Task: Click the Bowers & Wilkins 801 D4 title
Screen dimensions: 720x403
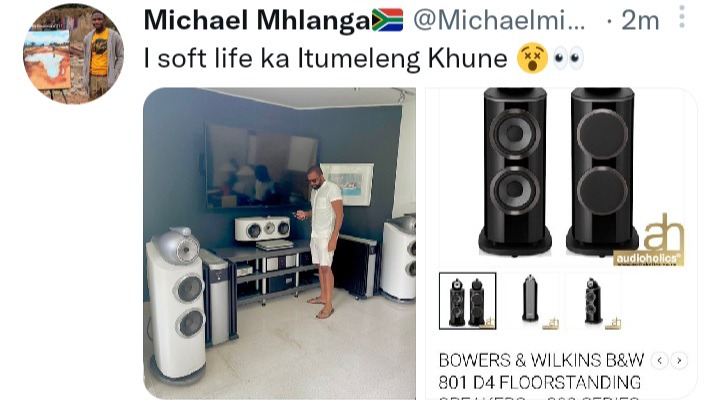Action: click(x=540, y=371)
